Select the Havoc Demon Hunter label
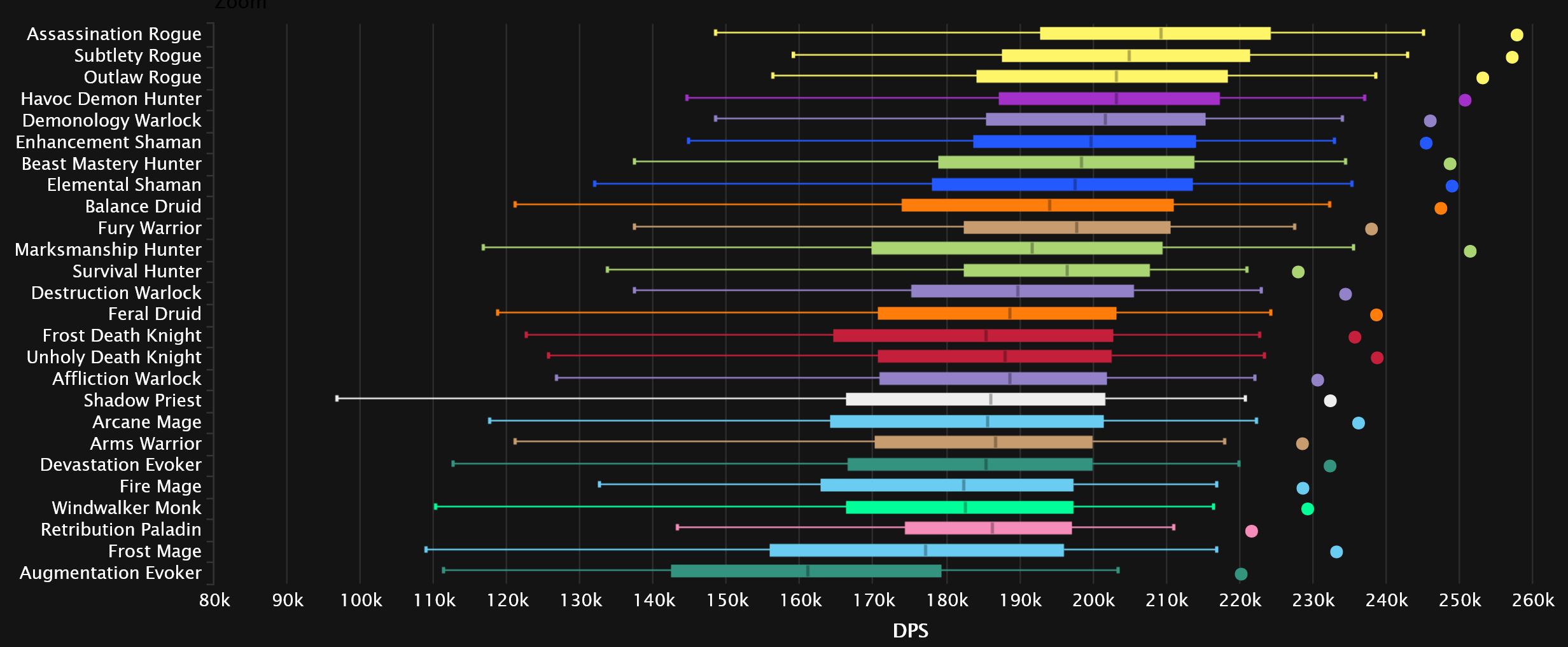The height and width of the screenshot is (647, 1568). click(x=111, y=99)
